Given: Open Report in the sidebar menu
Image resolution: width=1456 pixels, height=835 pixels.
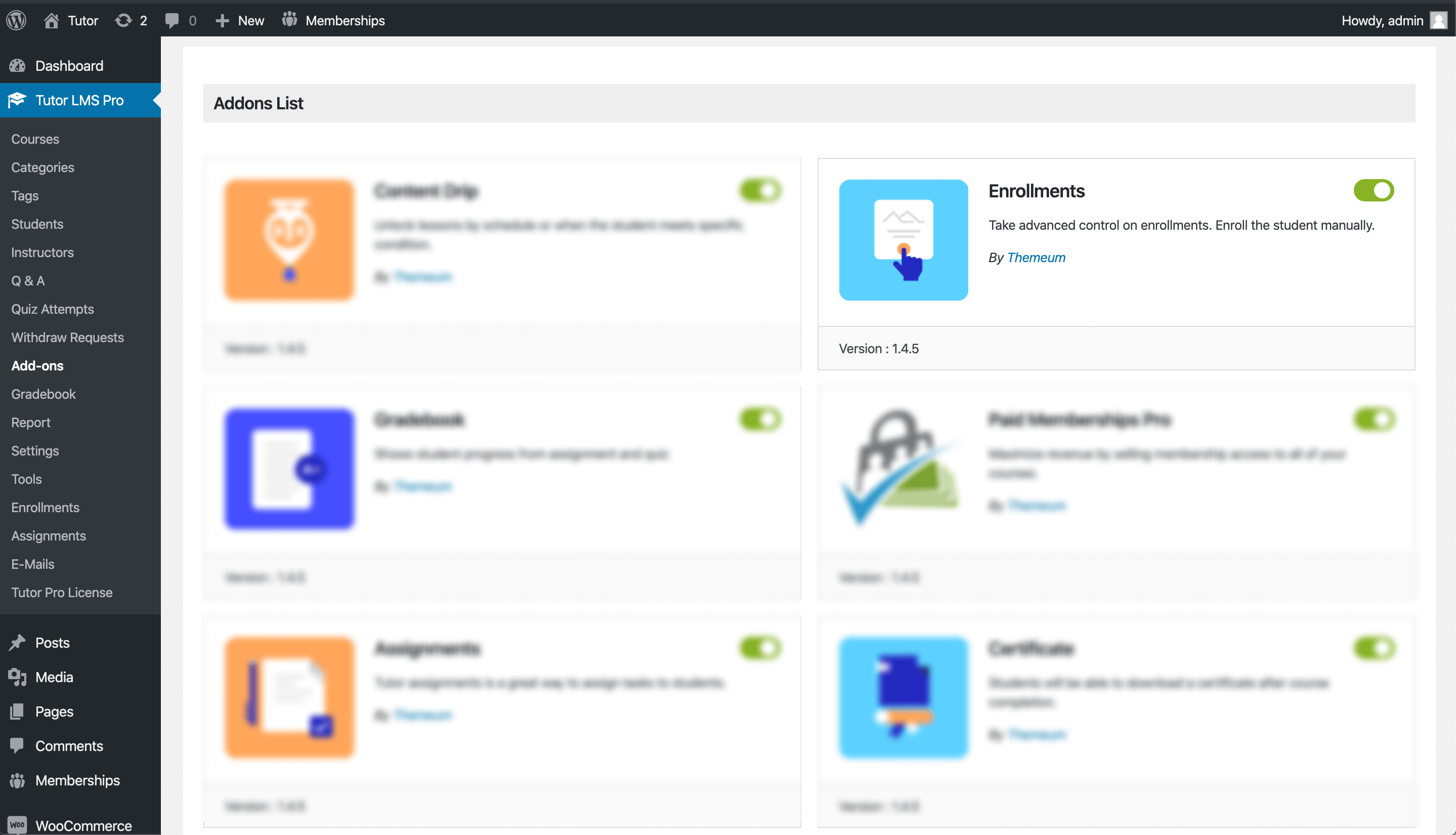Looking at the screenshot, I should [30, 422].
